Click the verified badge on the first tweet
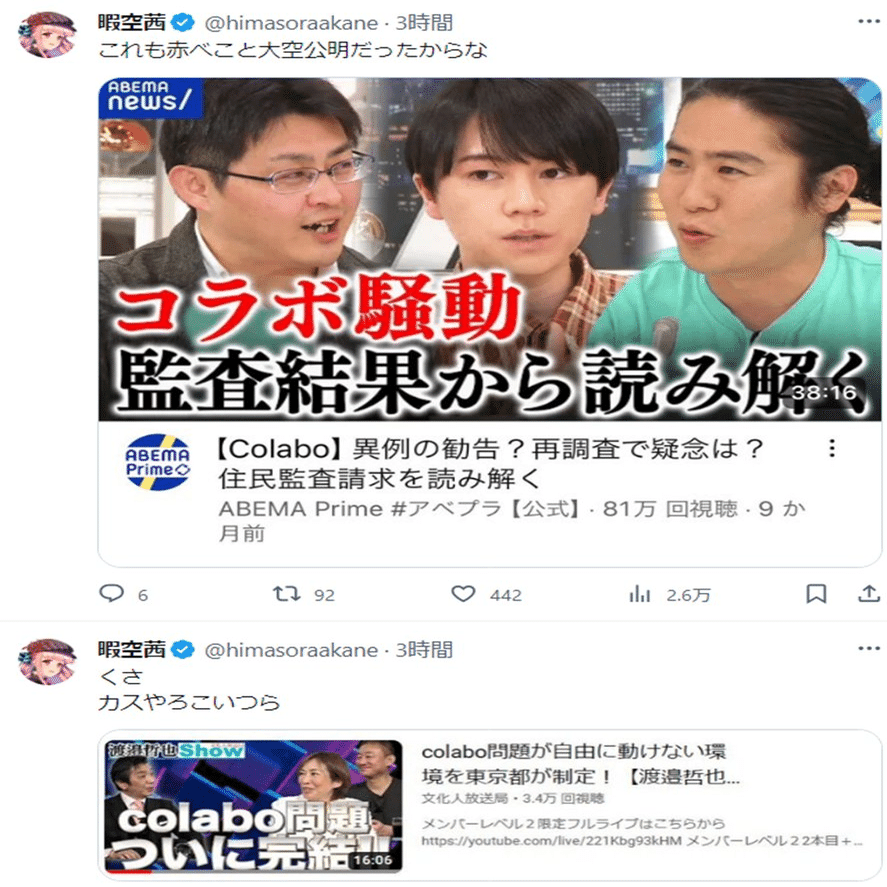887x887 pixels. 182,23
